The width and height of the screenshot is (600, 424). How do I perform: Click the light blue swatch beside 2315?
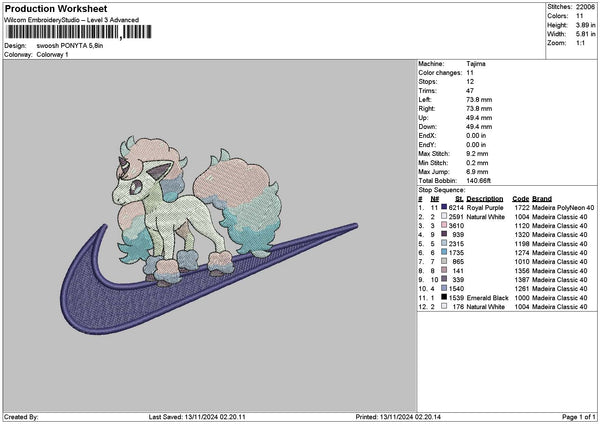pos(444,243)
